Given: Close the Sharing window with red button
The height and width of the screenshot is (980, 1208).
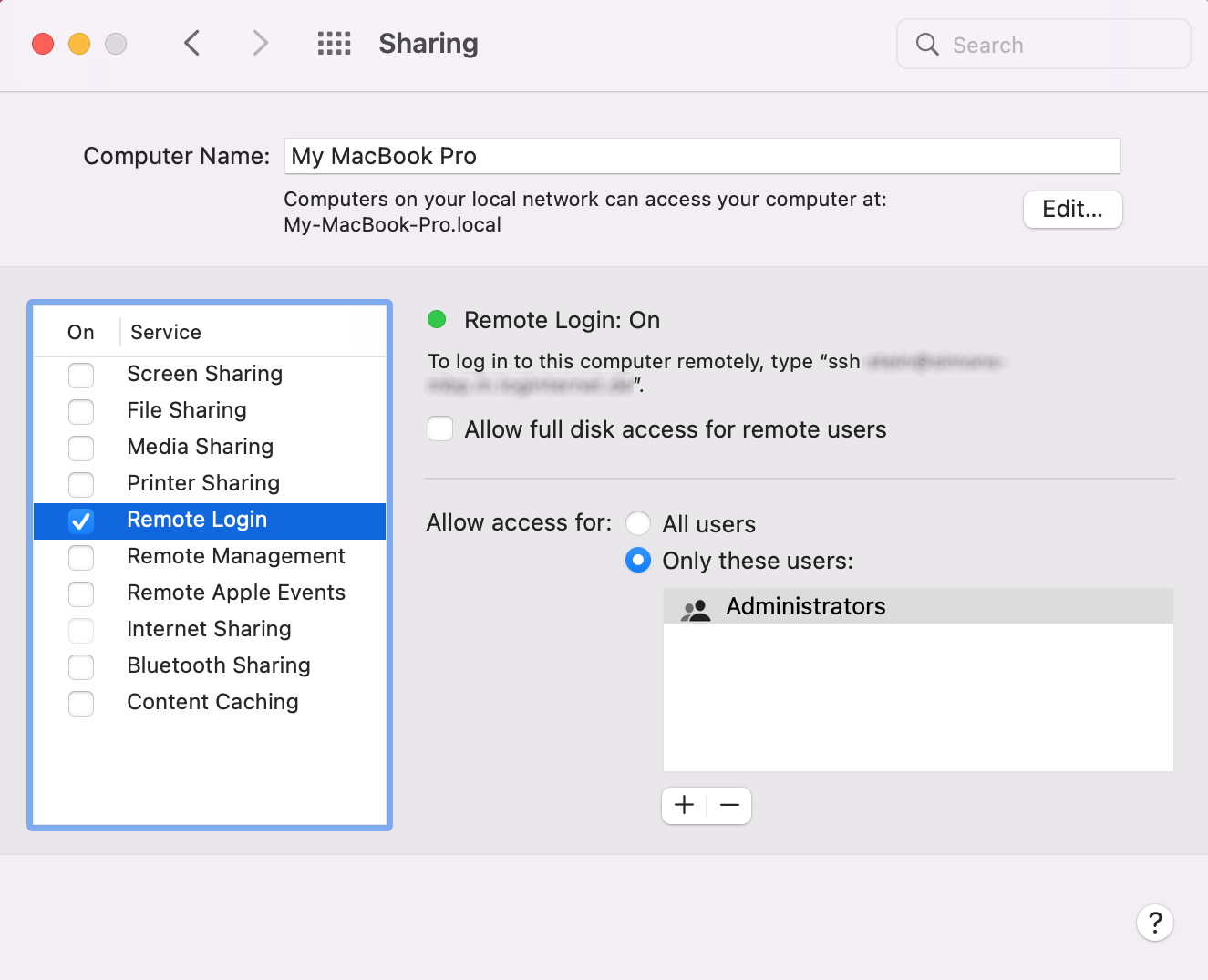Looking at the screenshot, I should tap(43, 44).
